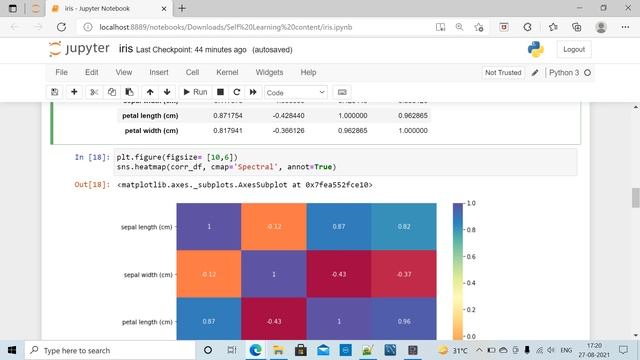Click the petal width (cm) table row header
Image resolution: width=640 pixels, height=360 pixels.
pyautogui.click(x=151, y=131)
